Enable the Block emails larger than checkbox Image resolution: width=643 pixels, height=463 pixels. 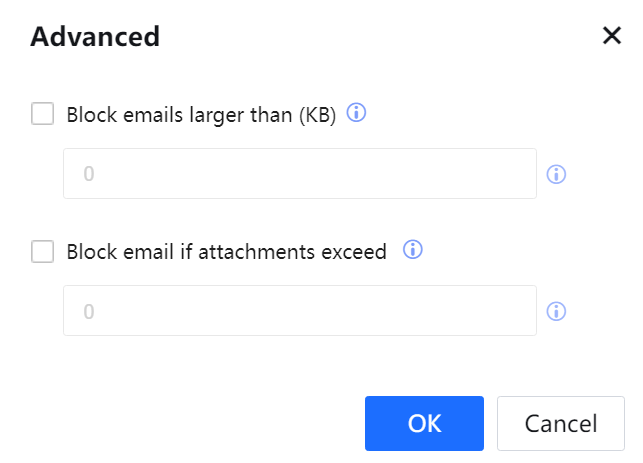(x=43, y=114)
